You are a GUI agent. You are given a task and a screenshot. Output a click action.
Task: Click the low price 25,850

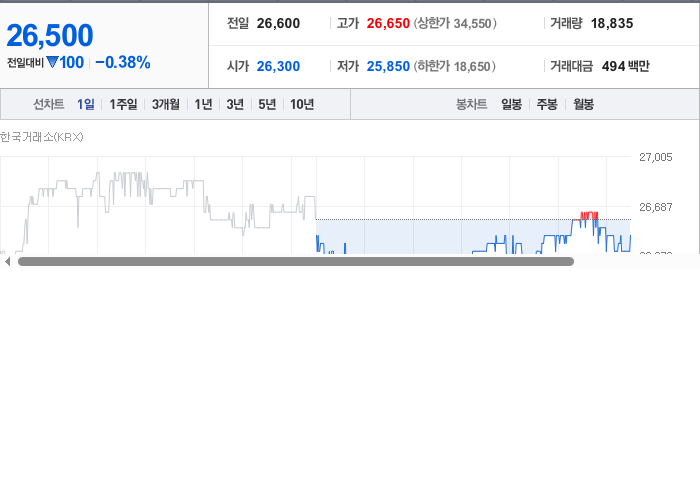(x=388, y=66)
